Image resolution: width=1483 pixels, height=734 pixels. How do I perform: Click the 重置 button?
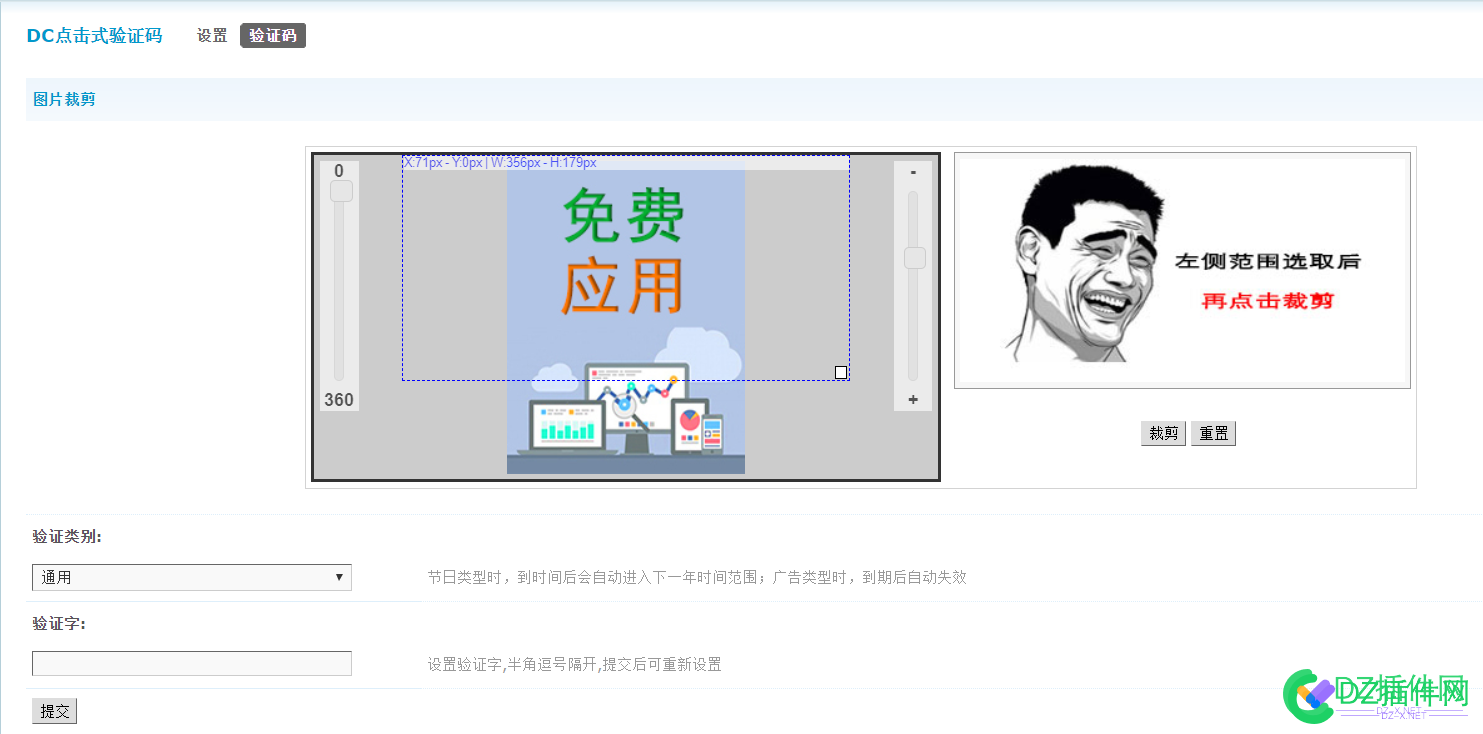click(1213, 433)
